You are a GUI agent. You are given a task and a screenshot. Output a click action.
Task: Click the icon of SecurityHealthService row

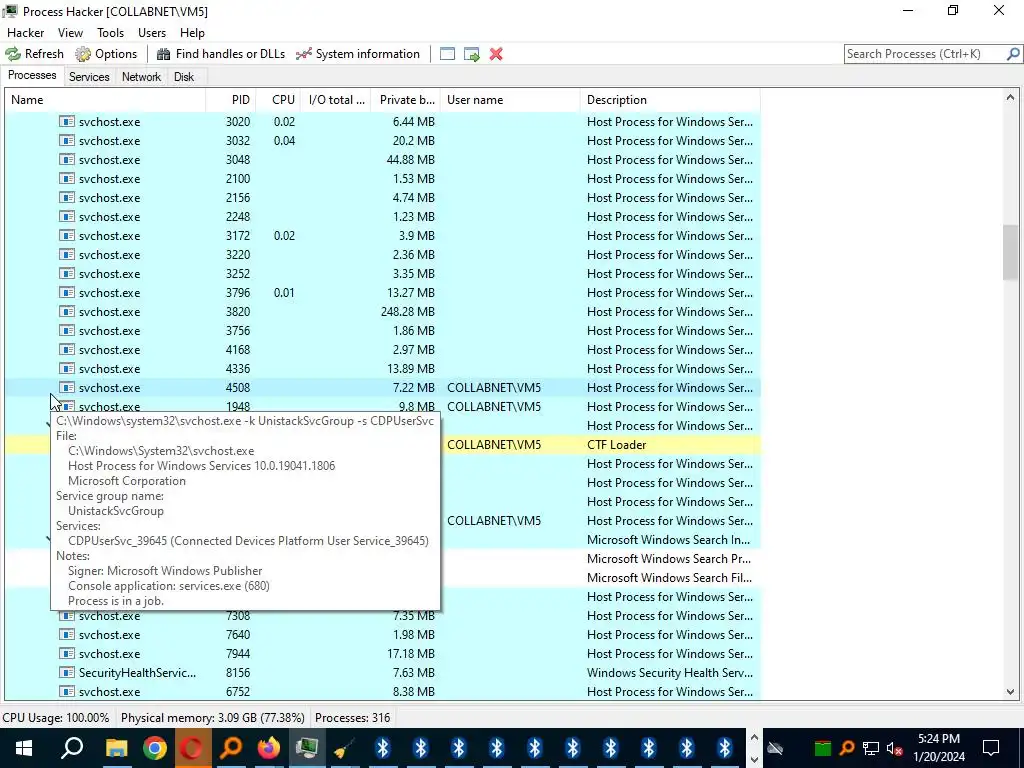[x=67, y=673]
